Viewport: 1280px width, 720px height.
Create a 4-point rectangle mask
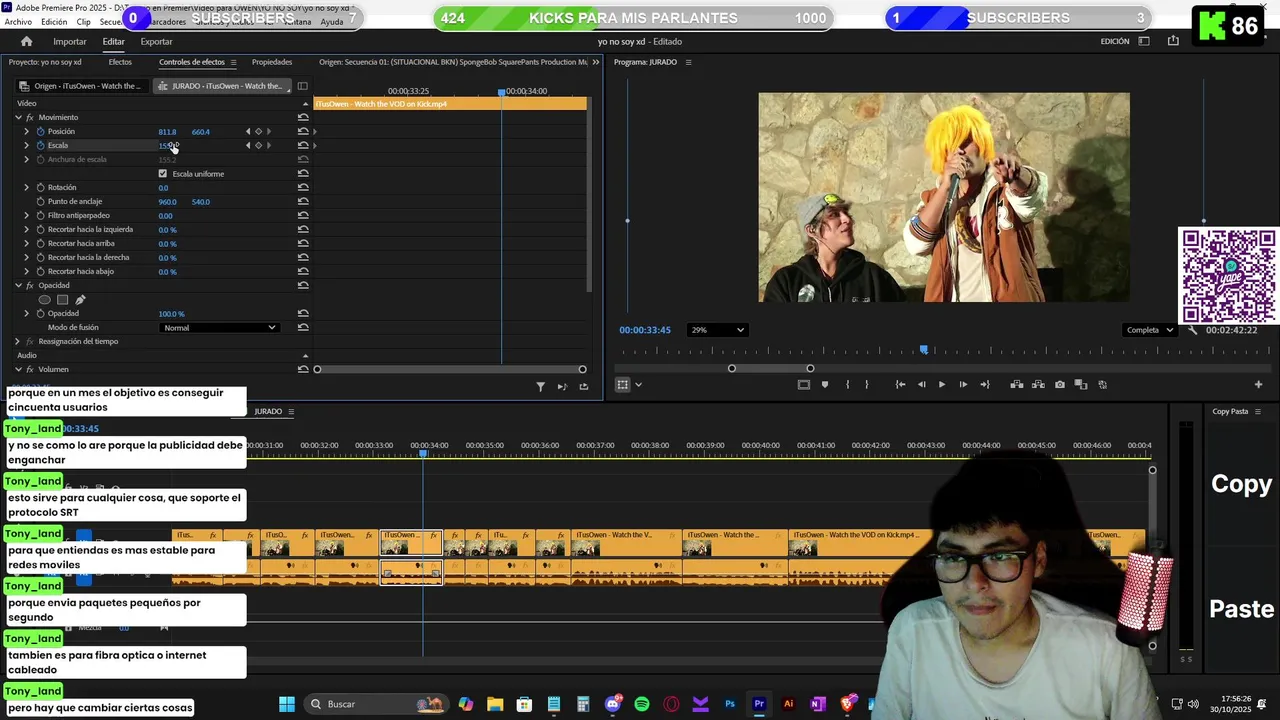pos(62,299)
